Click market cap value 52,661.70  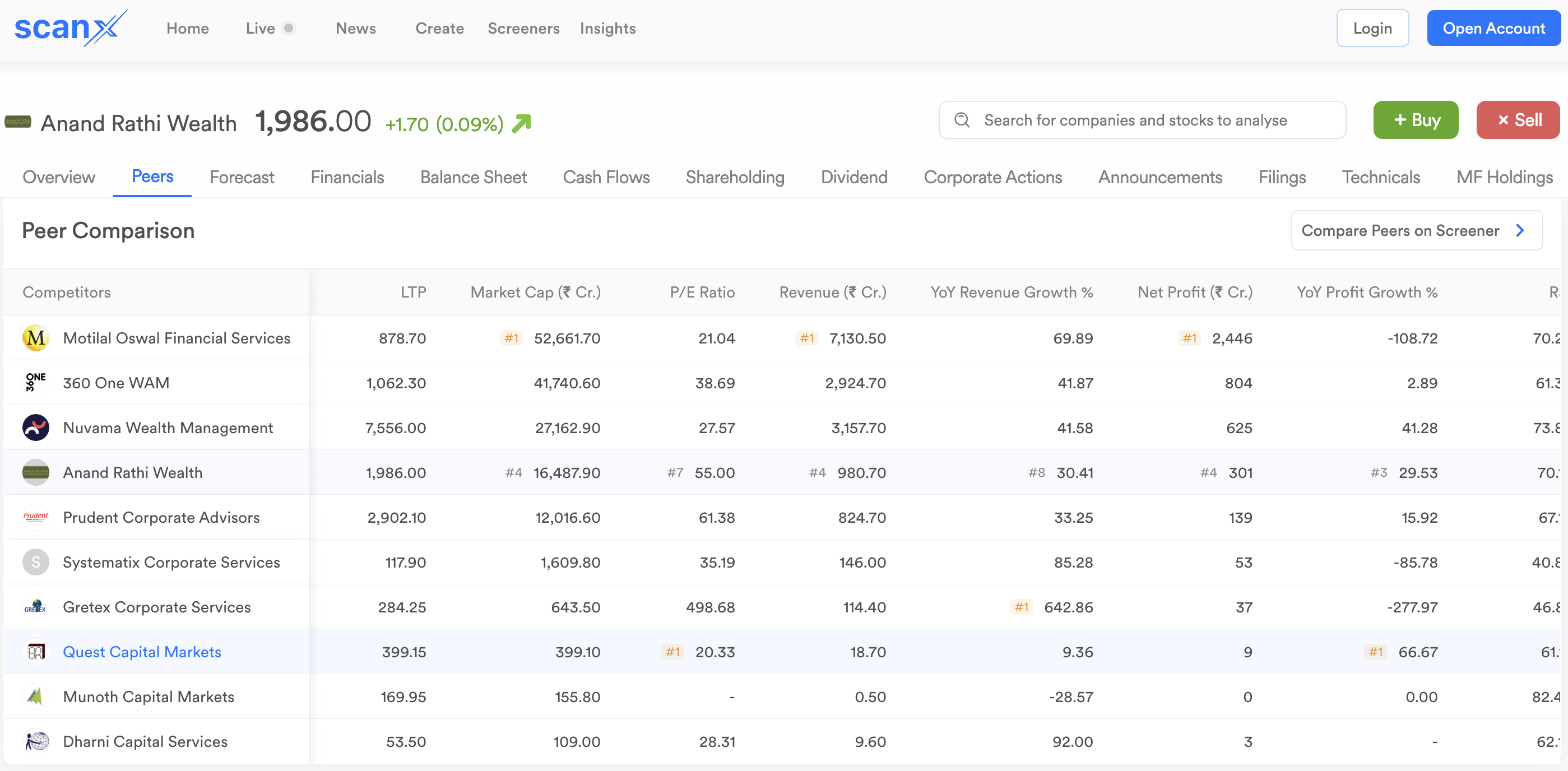[x=567, y=338]
